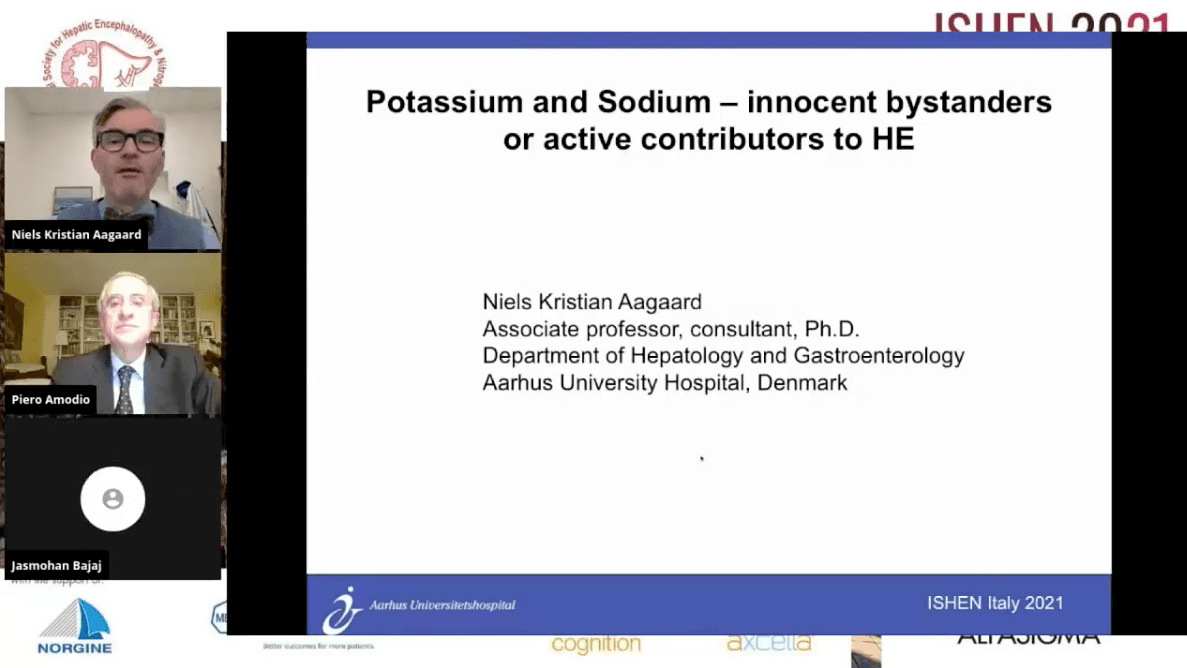Click Jasmohan Bajaj's avatar placeholder icon

click(x=113, y=498)
